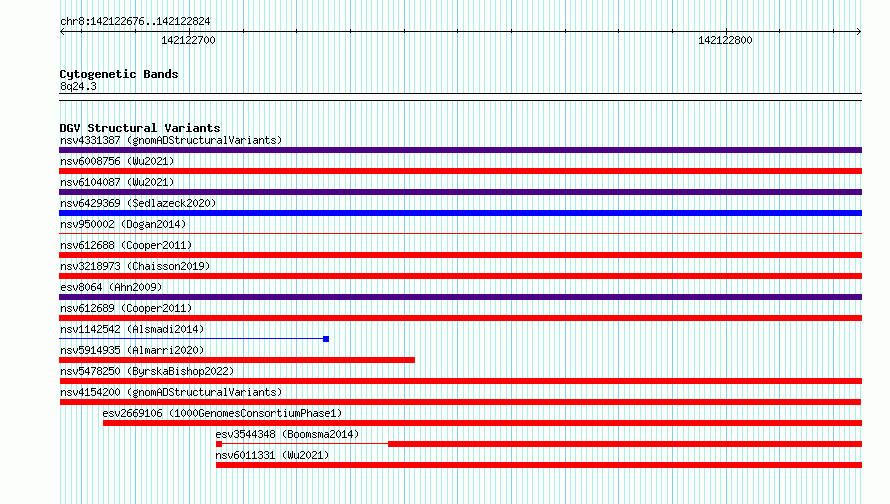
Task: Open variant nsv6104087 (Wu2021) label
Action: (x=117, y=182)
